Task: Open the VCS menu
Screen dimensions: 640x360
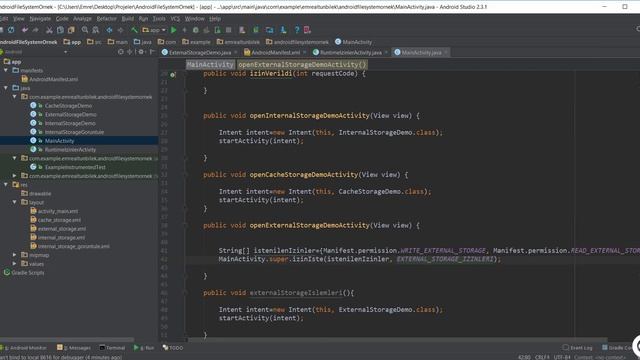Action: [175, 19]
